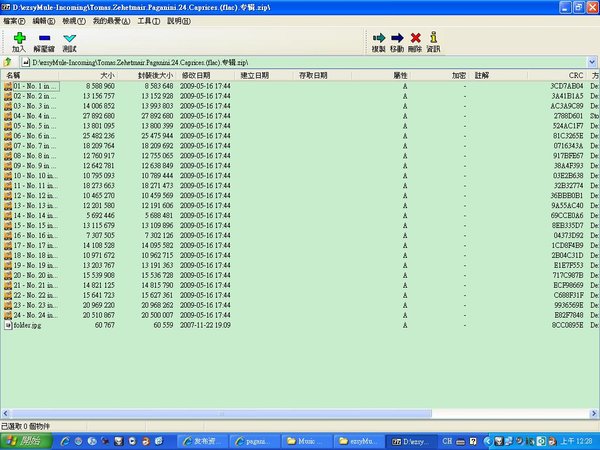This screenshot has height=450, width=600.
Task: Select file icon for 19 - No. 19
Action: [x=8, y=265]
